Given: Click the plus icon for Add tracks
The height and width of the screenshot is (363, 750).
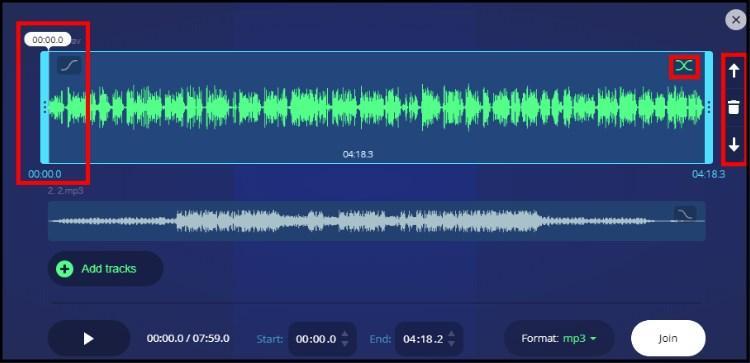Looking at the screenshot, I should 65,269.
